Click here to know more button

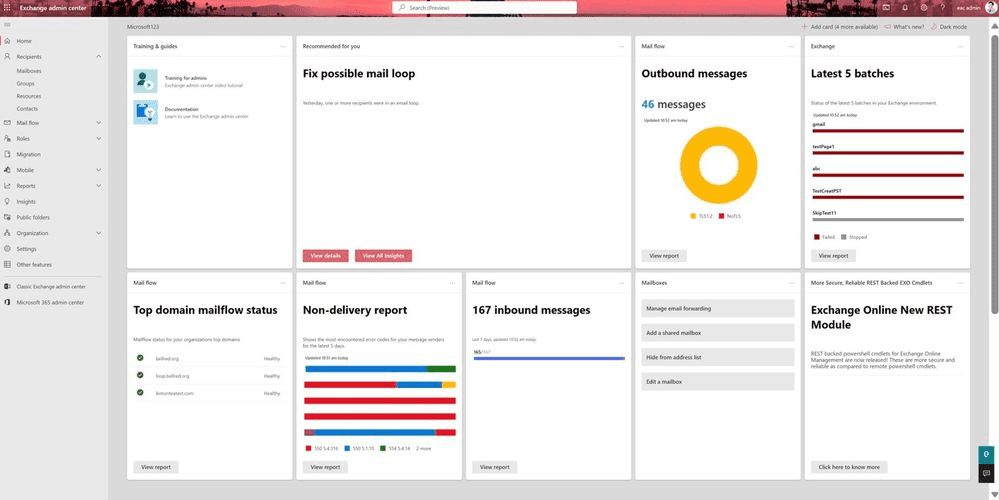click(849, 467)
